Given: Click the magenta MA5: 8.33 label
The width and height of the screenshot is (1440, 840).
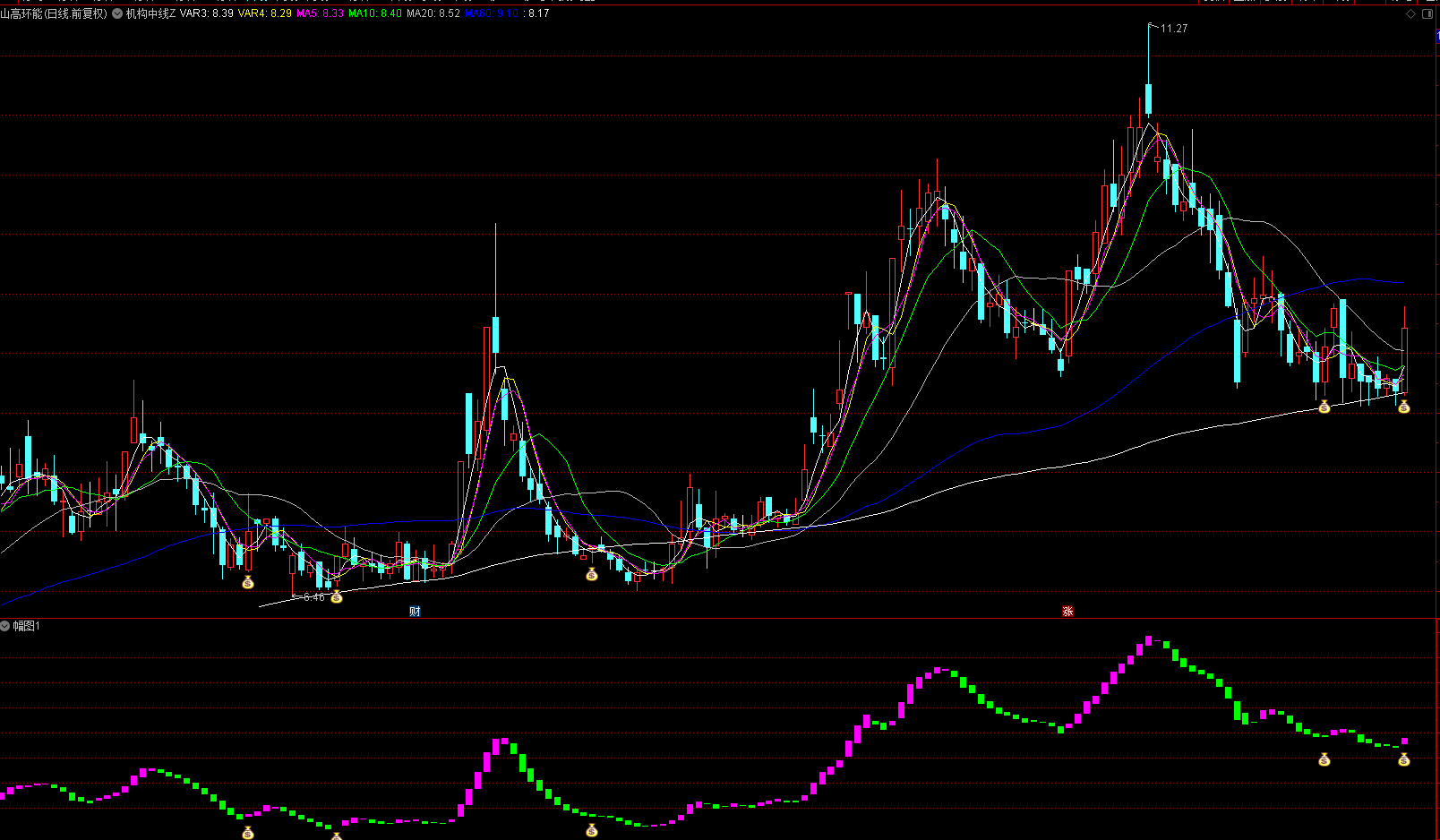Looking at the screenshot, I should (x=320, y=14).
